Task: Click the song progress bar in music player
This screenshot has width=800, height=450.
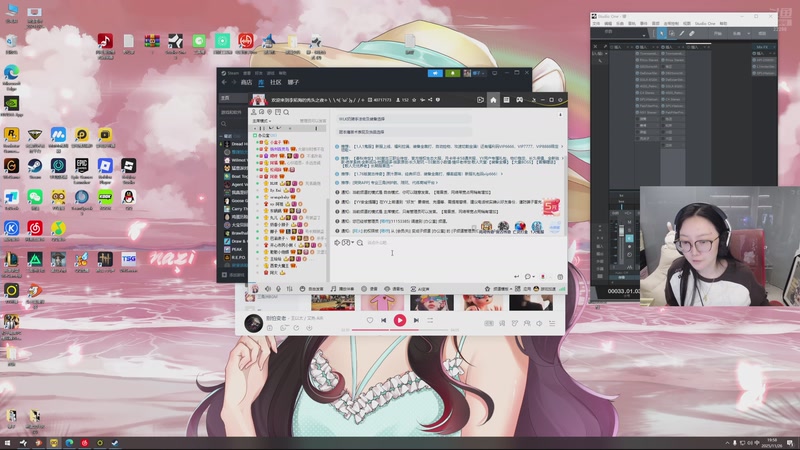Action: point(400,330)
